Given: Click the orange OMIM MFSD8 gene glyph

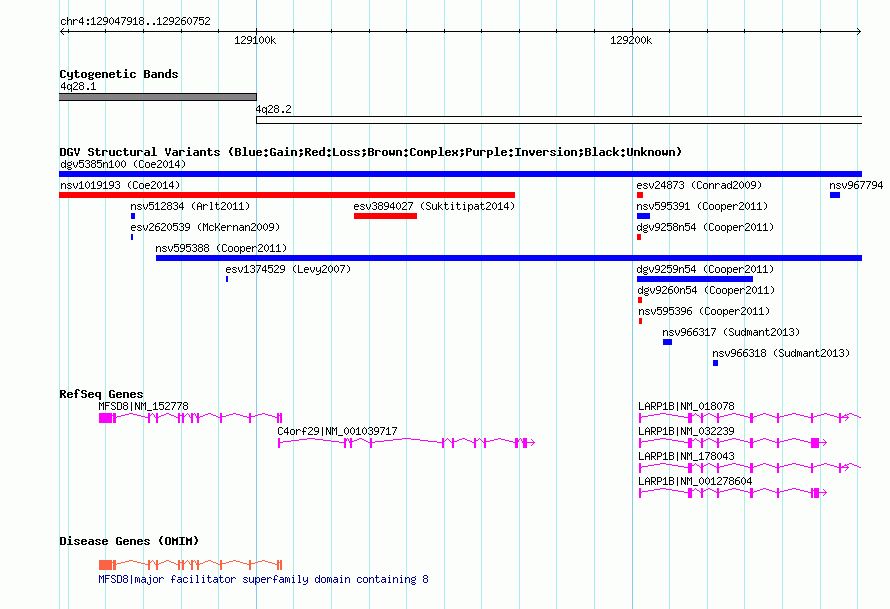Looking at the screenshot, I should pos(191,565).
